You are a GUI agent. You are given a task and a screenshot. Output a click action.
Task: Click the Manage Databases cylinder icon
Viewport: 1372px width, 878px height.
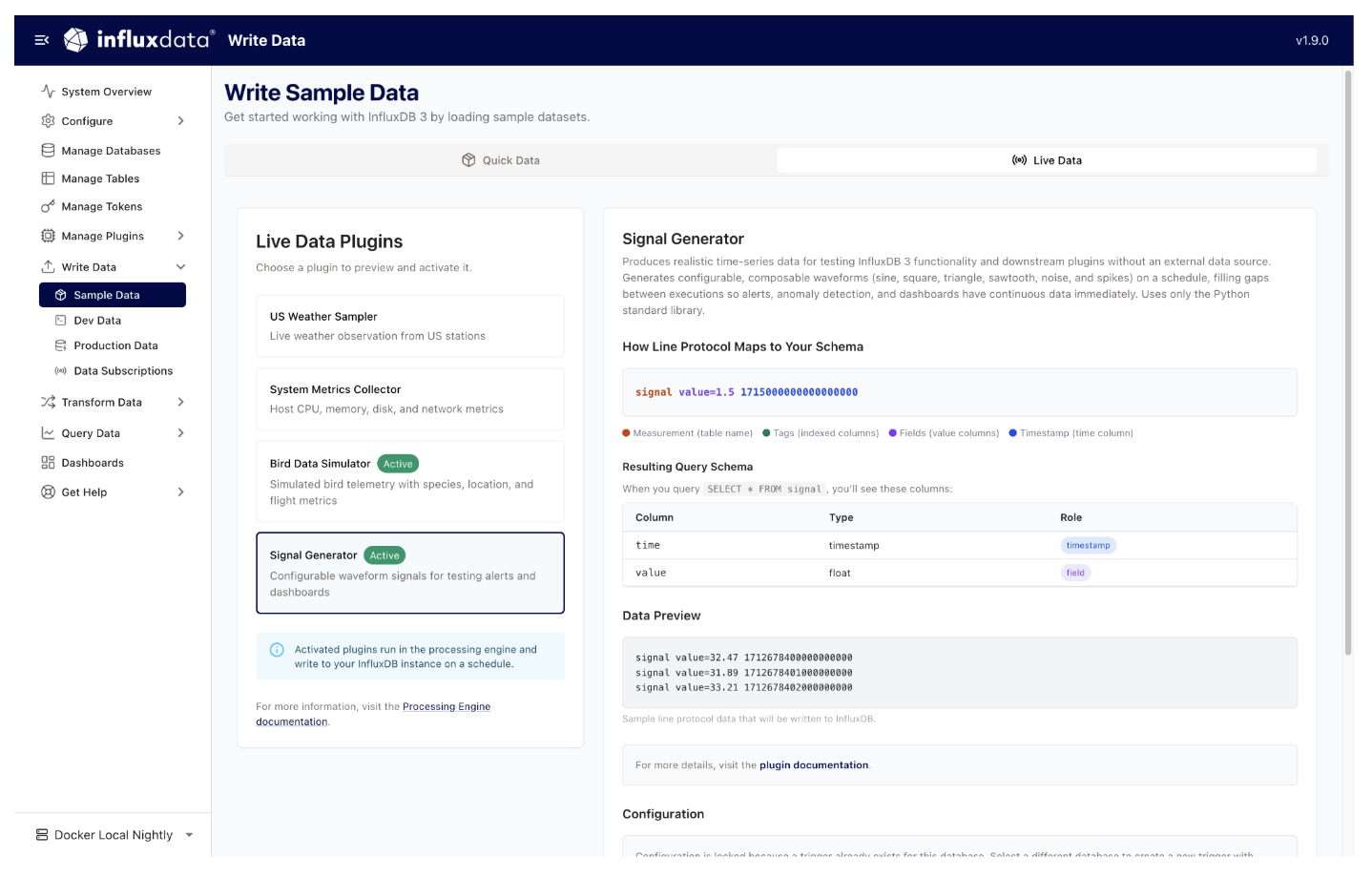[48, 151]
